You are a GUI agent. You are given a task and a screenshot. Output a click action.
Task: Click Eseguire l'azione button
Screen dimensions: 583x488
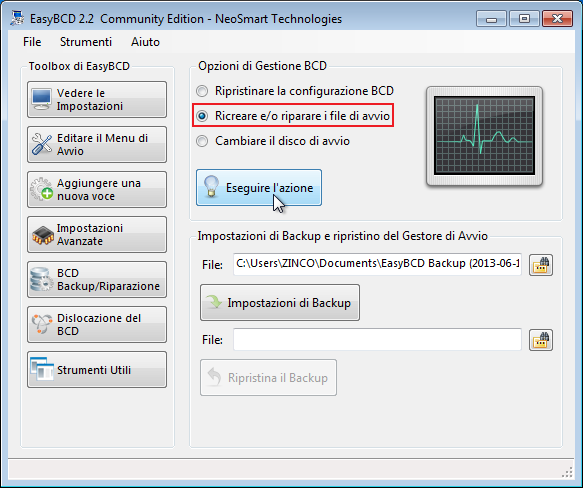tap(259, 187)
